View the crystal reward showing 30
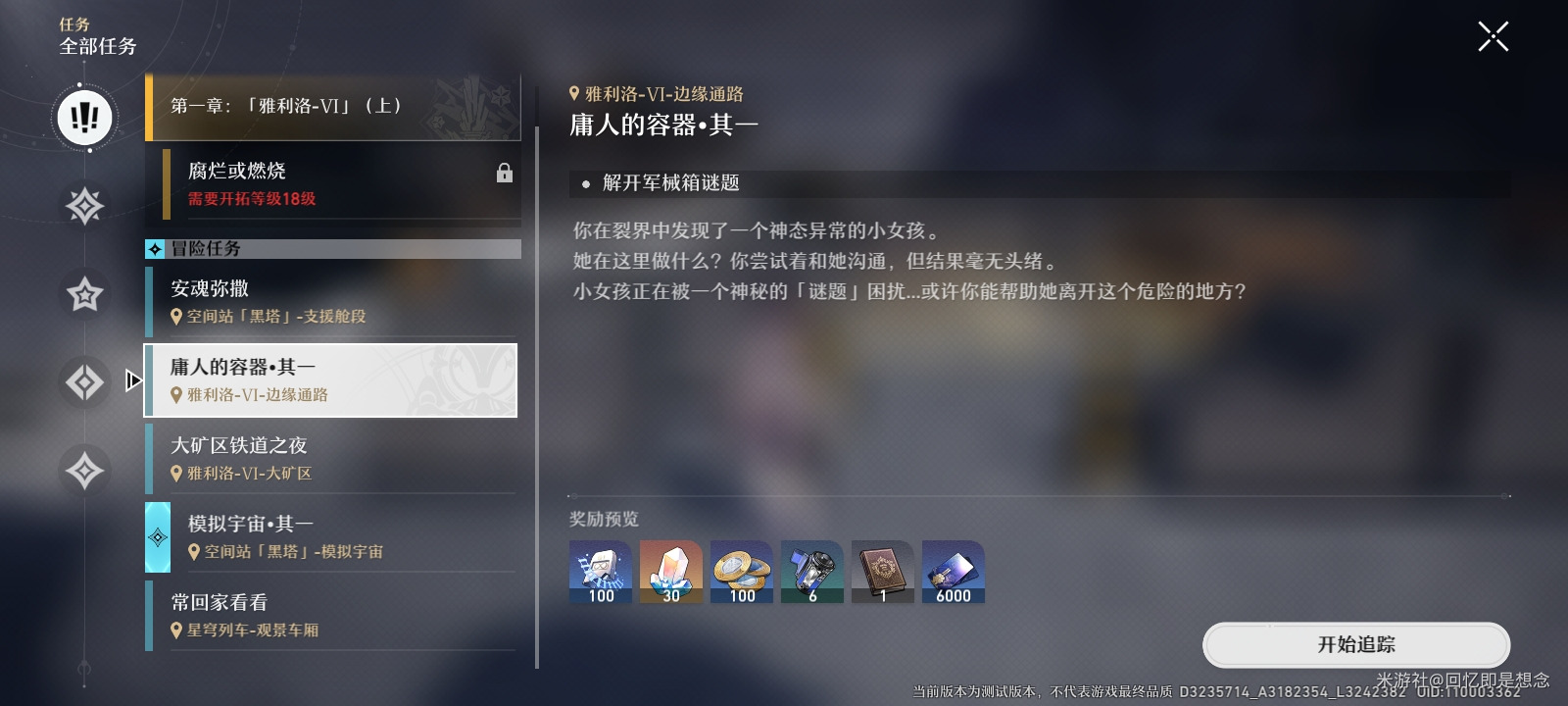Viewport: 1568px width, 706px height. (x=671, y=572)
